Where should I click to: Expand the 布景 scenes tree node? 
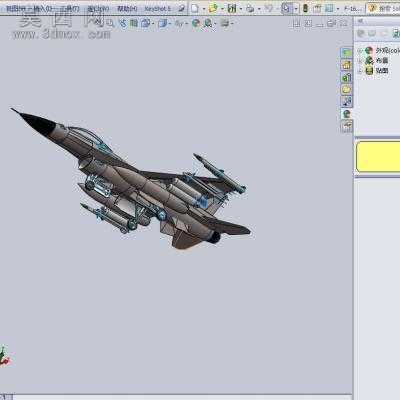point(360,61)
